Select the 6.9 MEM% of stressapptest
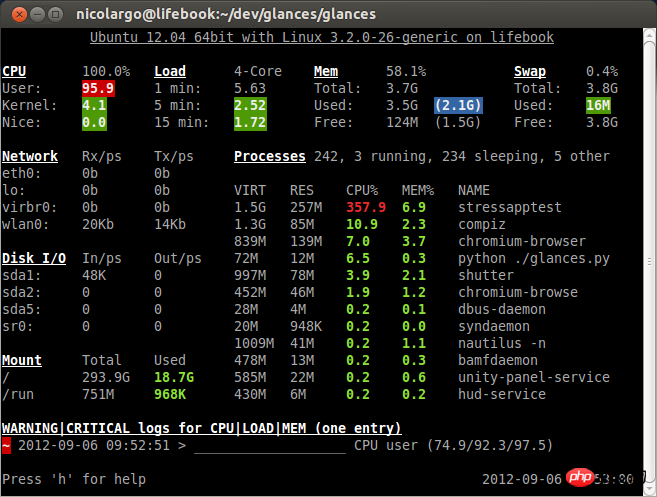 pyautogui.click(x=414, y=207)
